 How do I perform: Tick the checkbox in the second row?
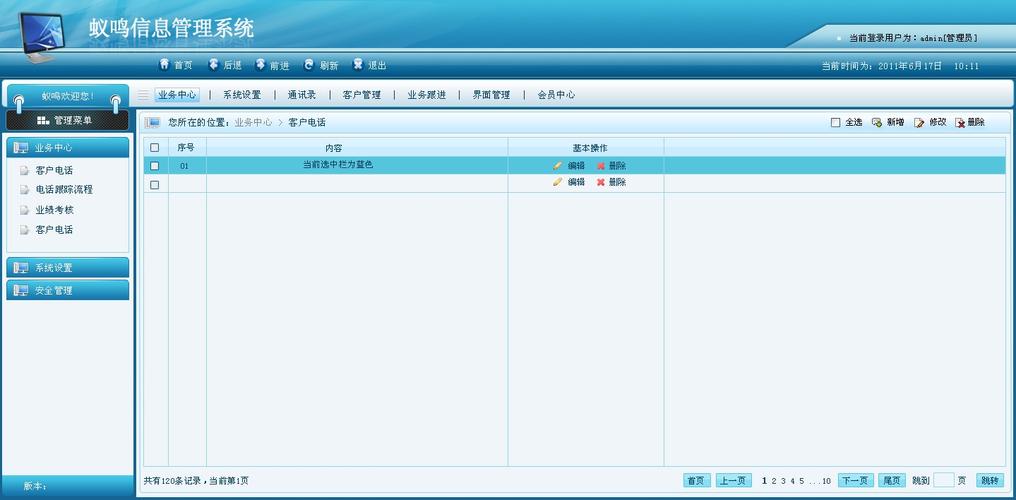click(154, 185)
